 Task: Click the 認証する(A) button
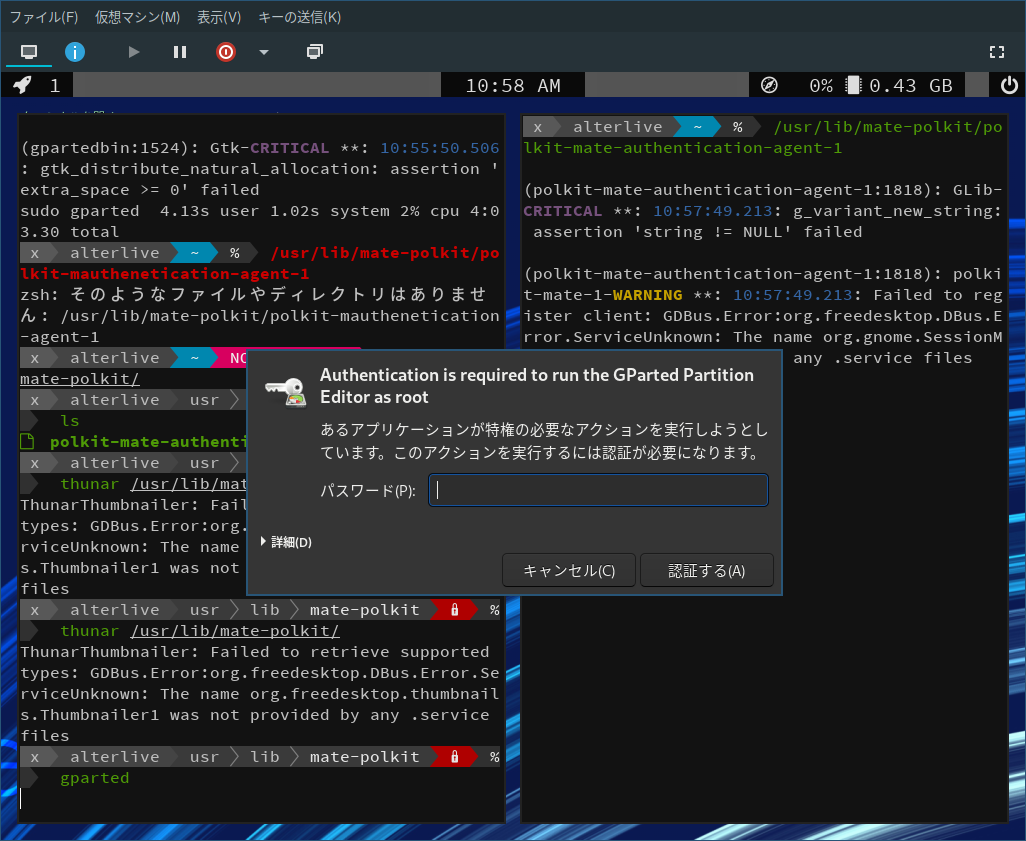(706, 569)
